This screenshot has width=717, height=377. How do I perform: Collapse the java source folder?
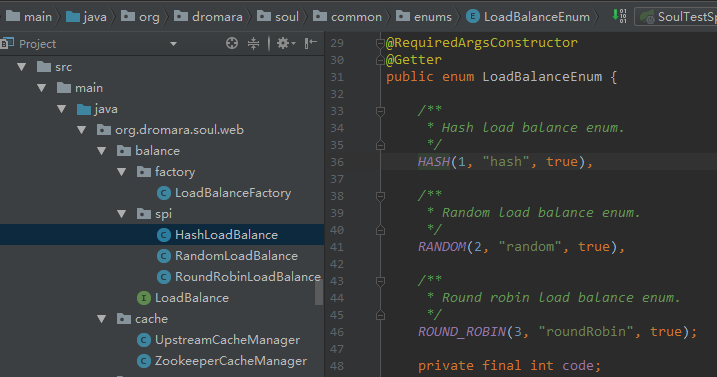point(62,109)
